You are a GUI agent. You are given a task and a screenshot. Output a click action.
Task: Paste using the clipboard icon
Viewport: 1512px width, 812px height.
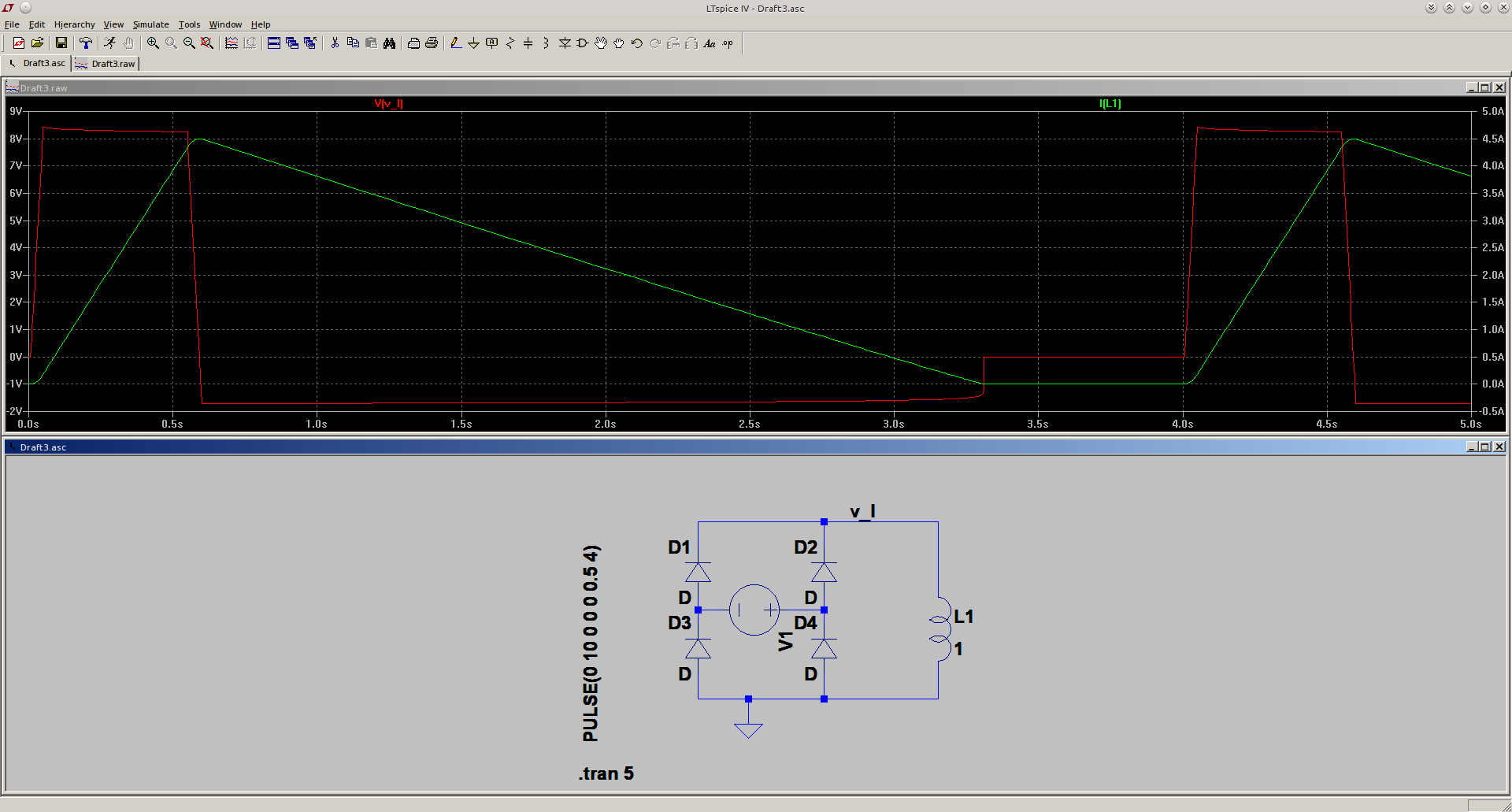371,43
